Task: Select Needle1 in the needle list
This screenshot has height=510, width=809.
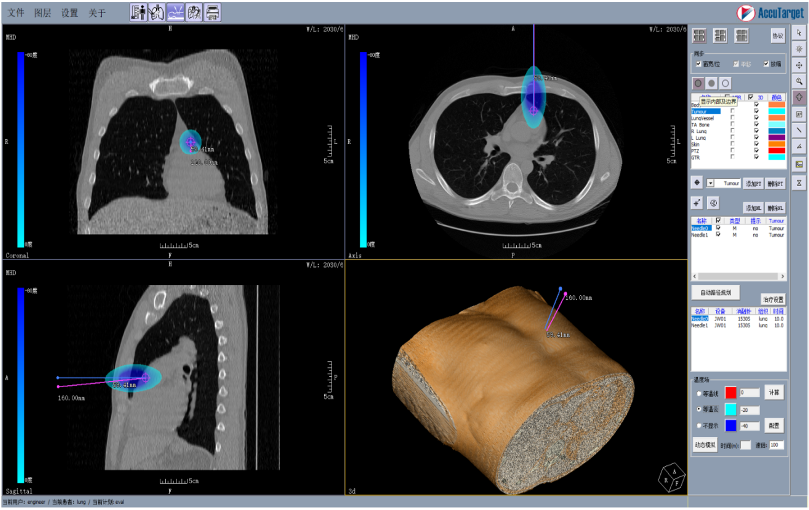Action: [x=700, y=235]
